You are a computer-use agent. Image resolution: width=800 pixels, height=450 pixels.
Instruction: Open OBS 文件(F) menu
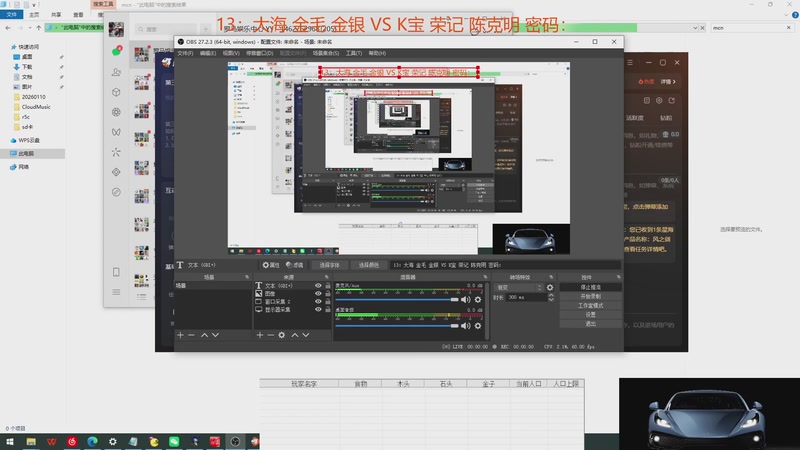[185, 53]
